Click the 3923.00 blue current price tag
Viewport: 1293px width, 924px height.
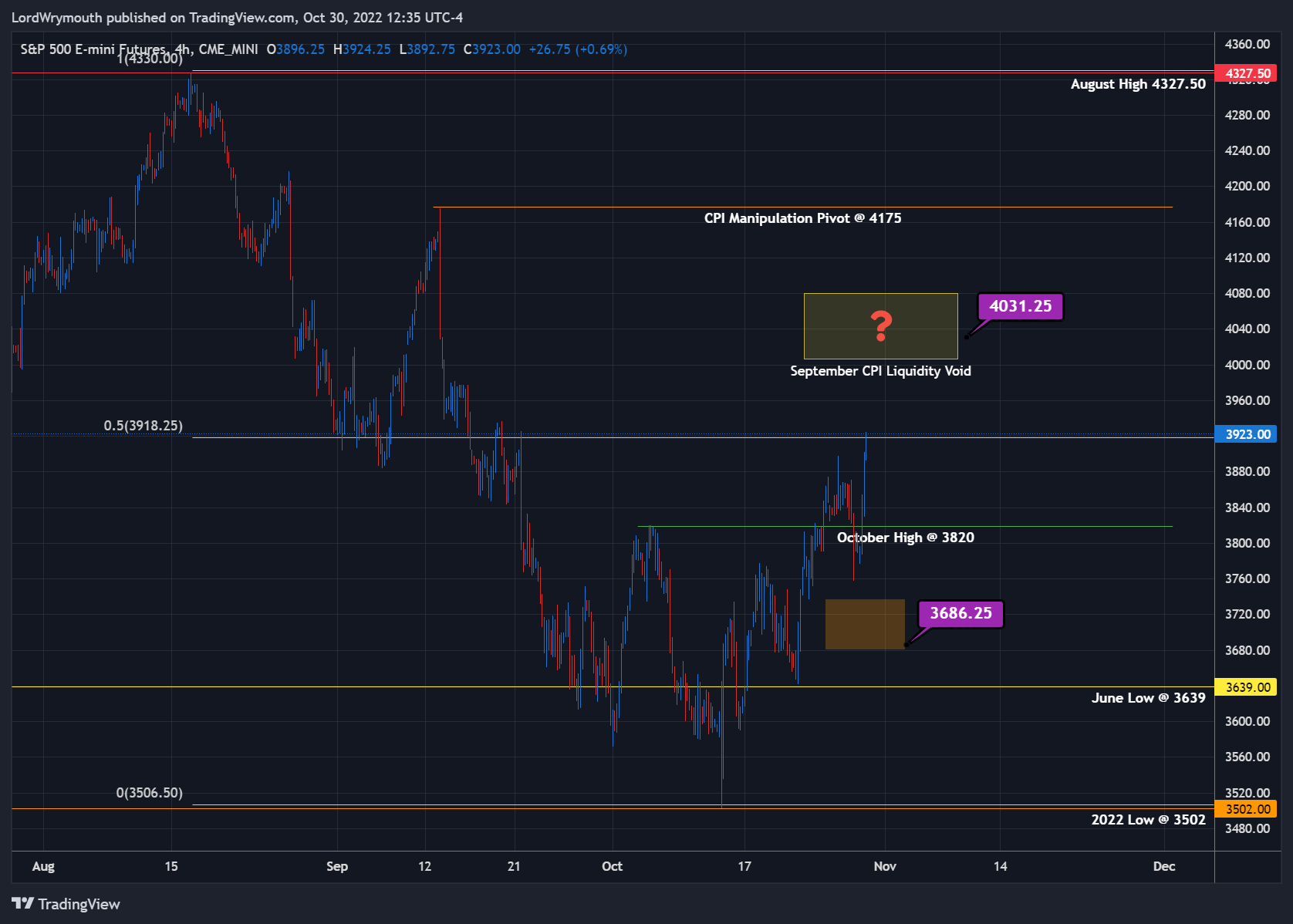click(x=1246, y=434)
